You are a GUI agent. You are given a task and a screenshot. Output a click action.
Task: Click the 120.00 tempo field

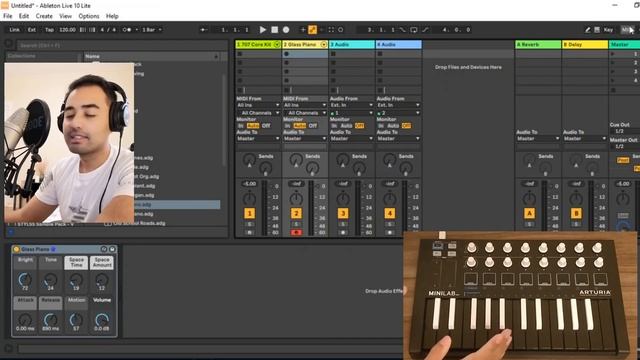[67, 30]
